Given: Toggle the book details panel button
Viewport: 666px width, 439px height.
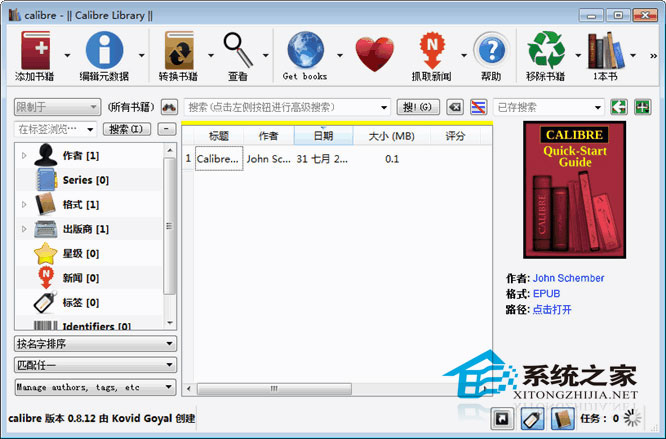Looking at the screenshot, I should 560,418.
